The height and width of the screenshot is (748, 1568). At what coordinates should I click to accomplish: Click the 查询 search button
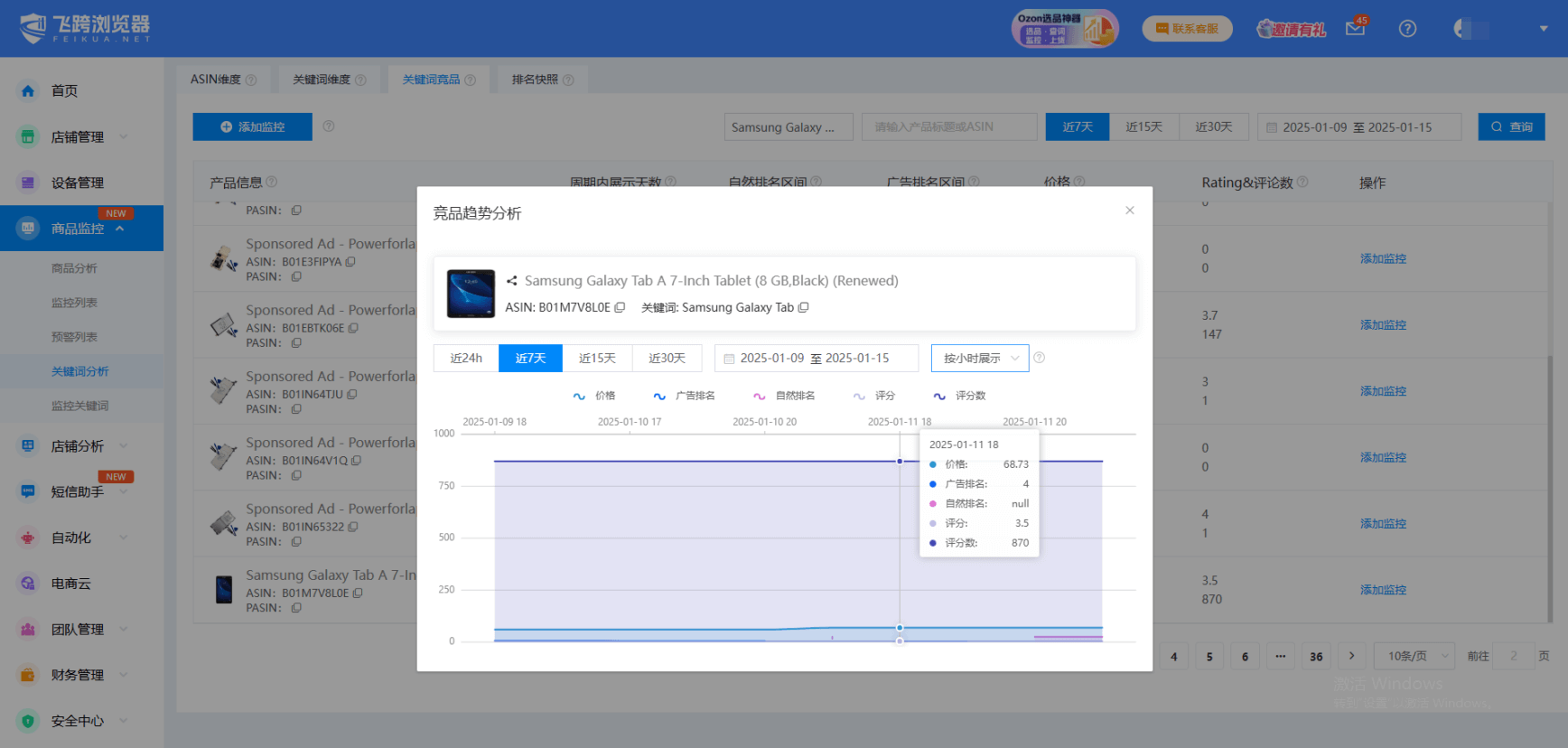(x=1511, y=127)
